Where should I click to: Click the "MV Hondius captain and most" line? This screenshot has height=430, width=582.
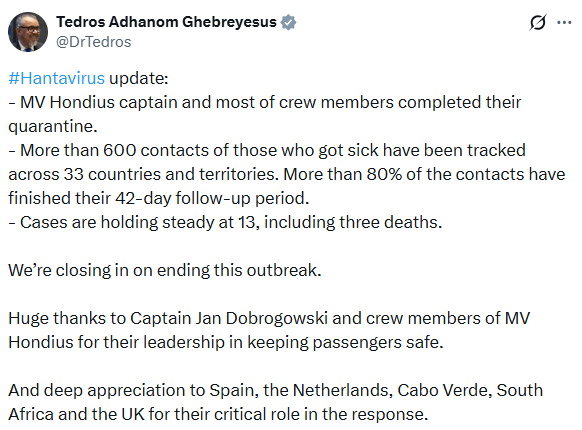[x=265, y=102]
